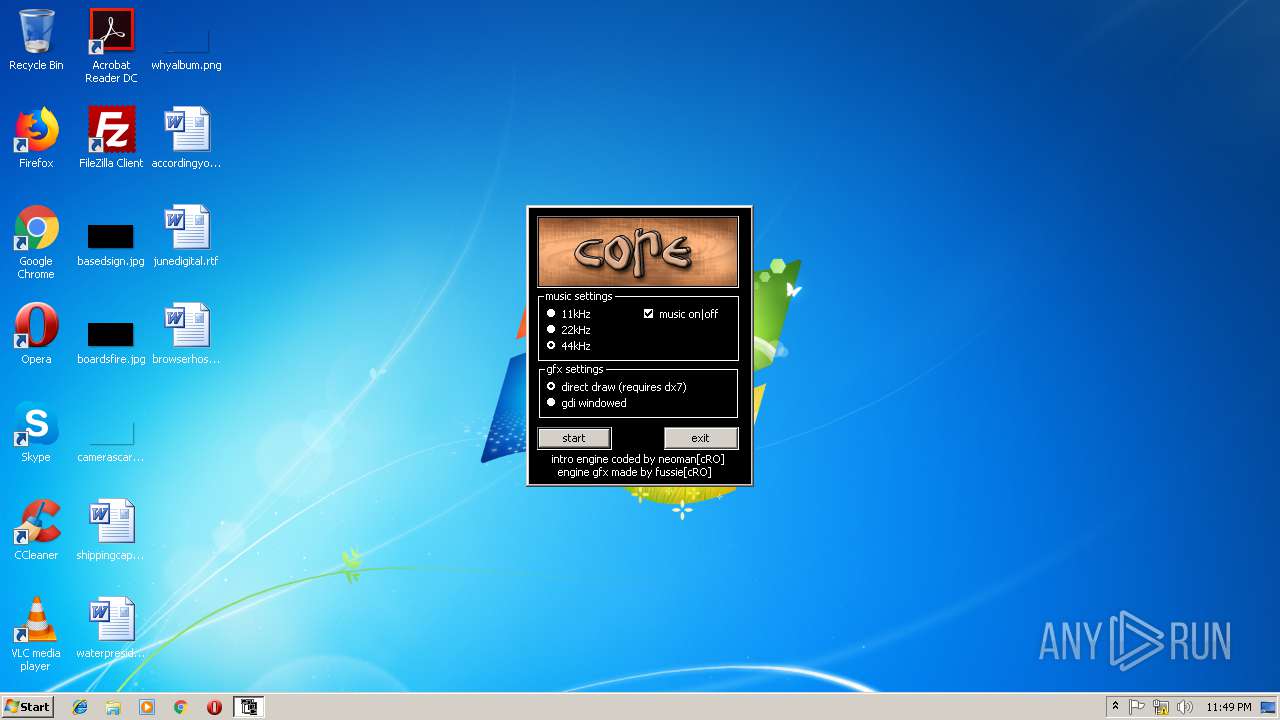Click the start button in the intro dialog
Image resolution: width=1280 pixels, height=720 pixels.
(574, 438)
